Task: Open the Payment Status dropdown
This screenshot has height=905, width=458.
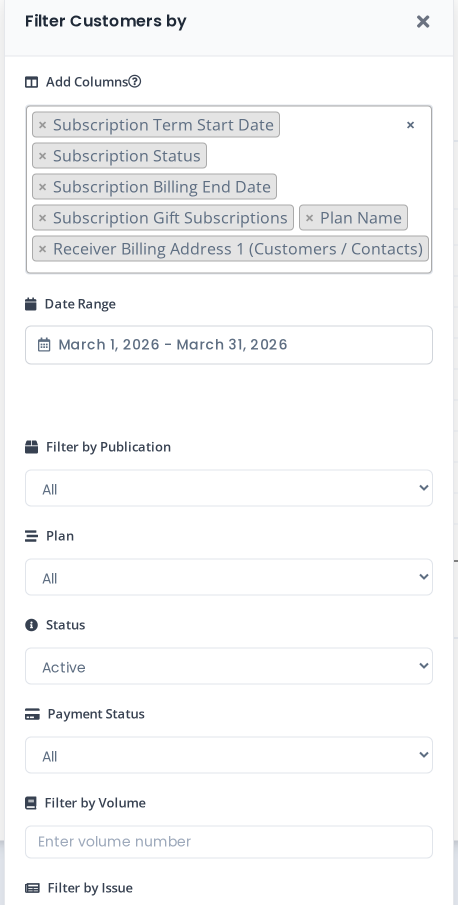Action: 229,755
